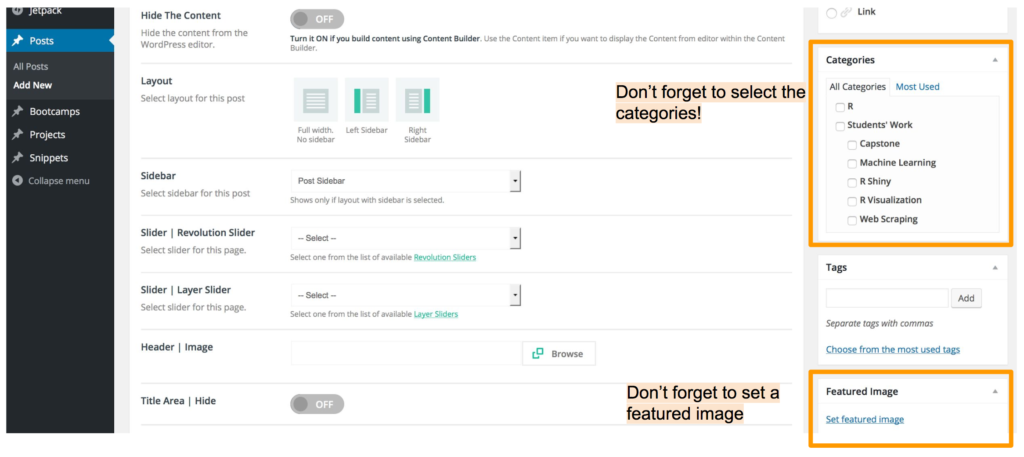Toggle the Title Area Hide switch
This screenshot has width=1024, height=457.
317,404
